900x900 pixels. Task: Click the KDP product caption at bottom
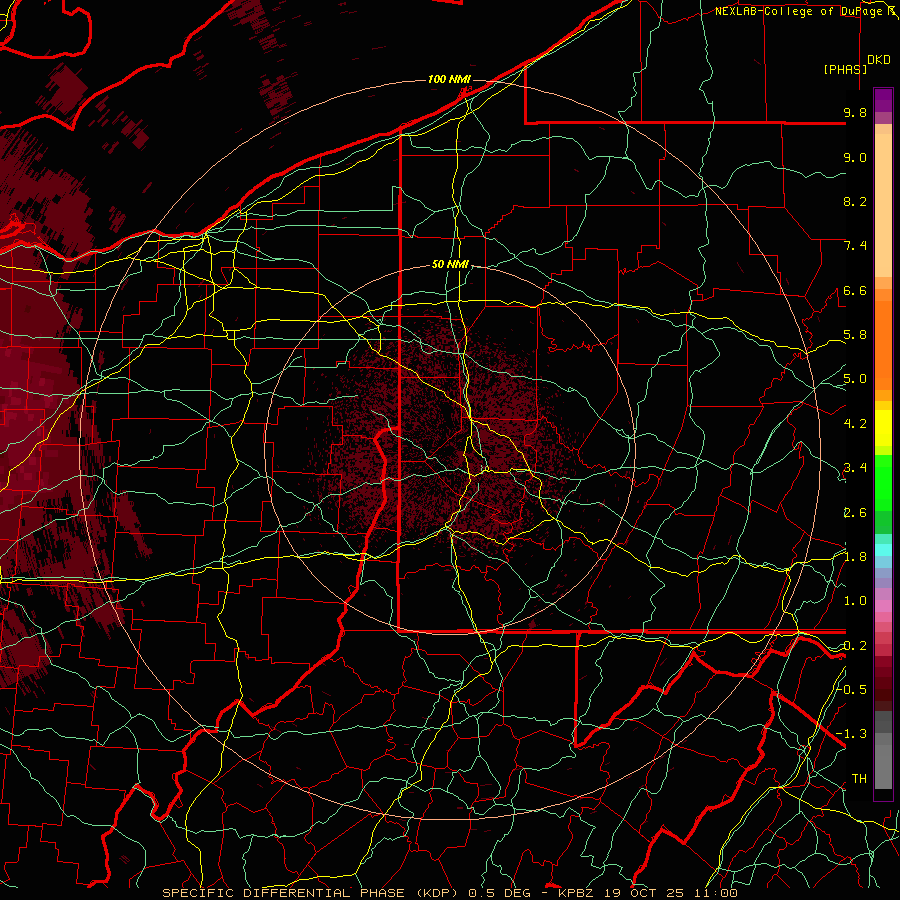pyautogui.click(x=449, y=893)
